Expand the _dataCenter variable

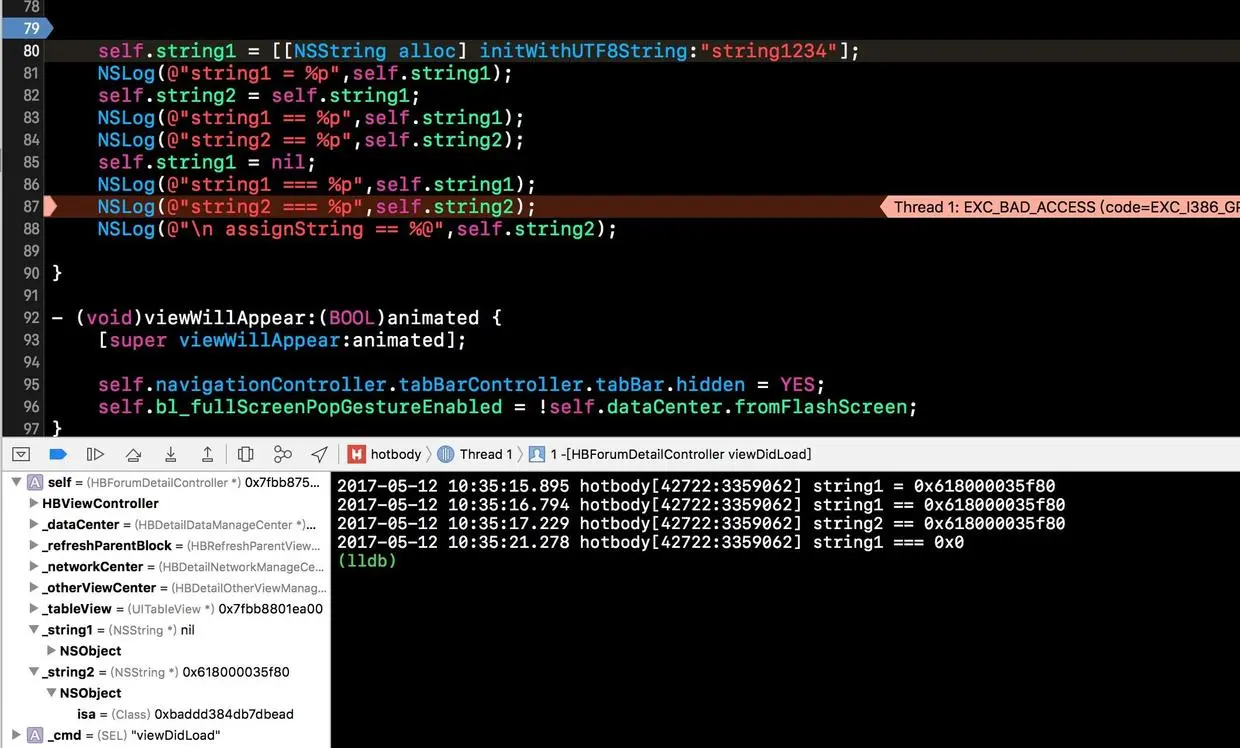(35, 524)
